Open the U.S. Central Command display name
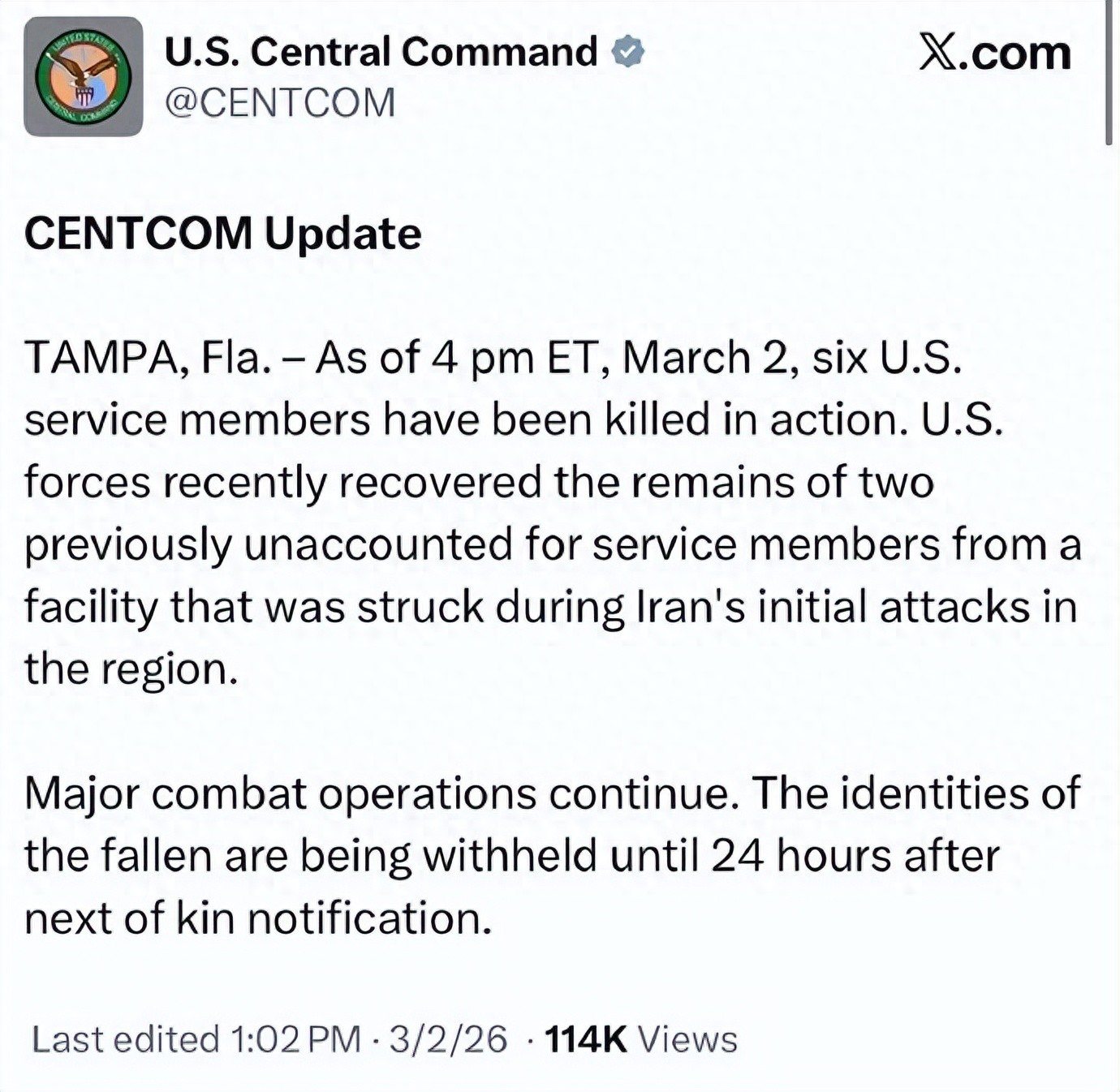The image size is (1120, 1092). click(381, 52)
